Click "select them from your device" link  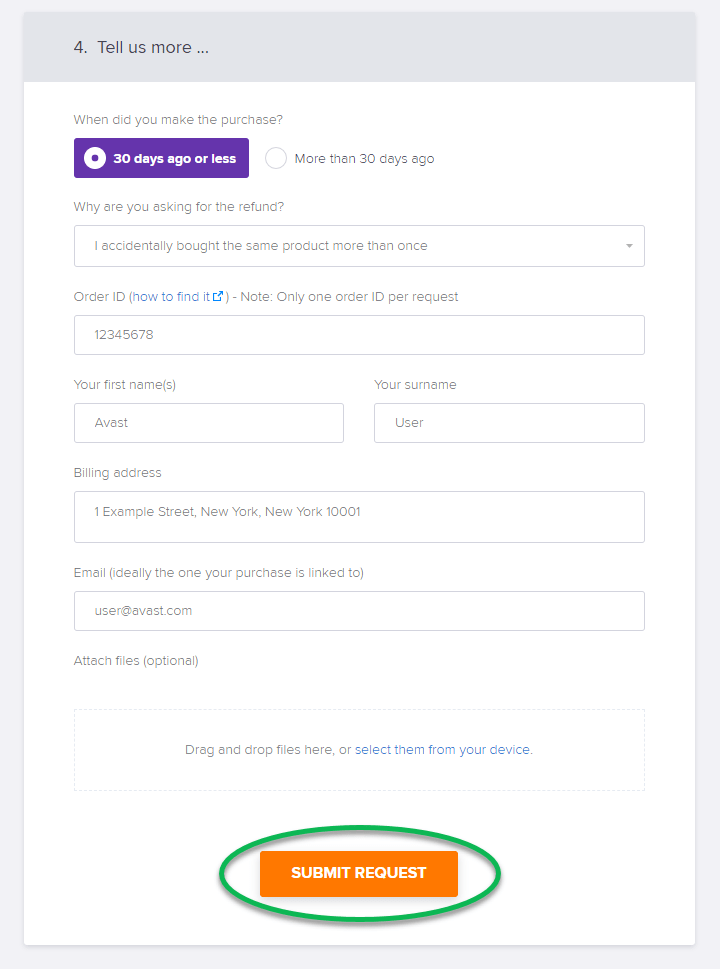(442, 750)
